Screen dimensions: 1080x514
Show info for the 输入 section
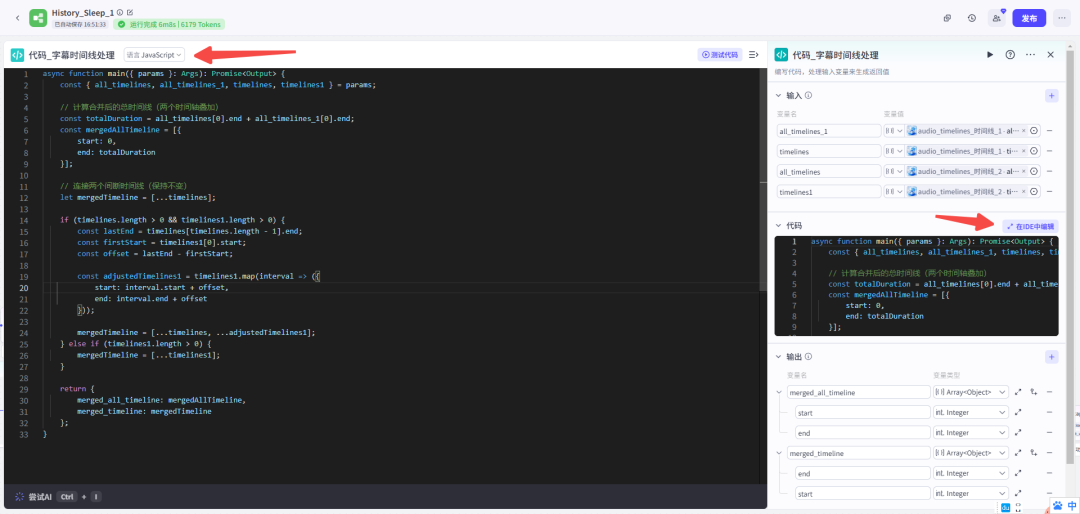tap(809, 96)
